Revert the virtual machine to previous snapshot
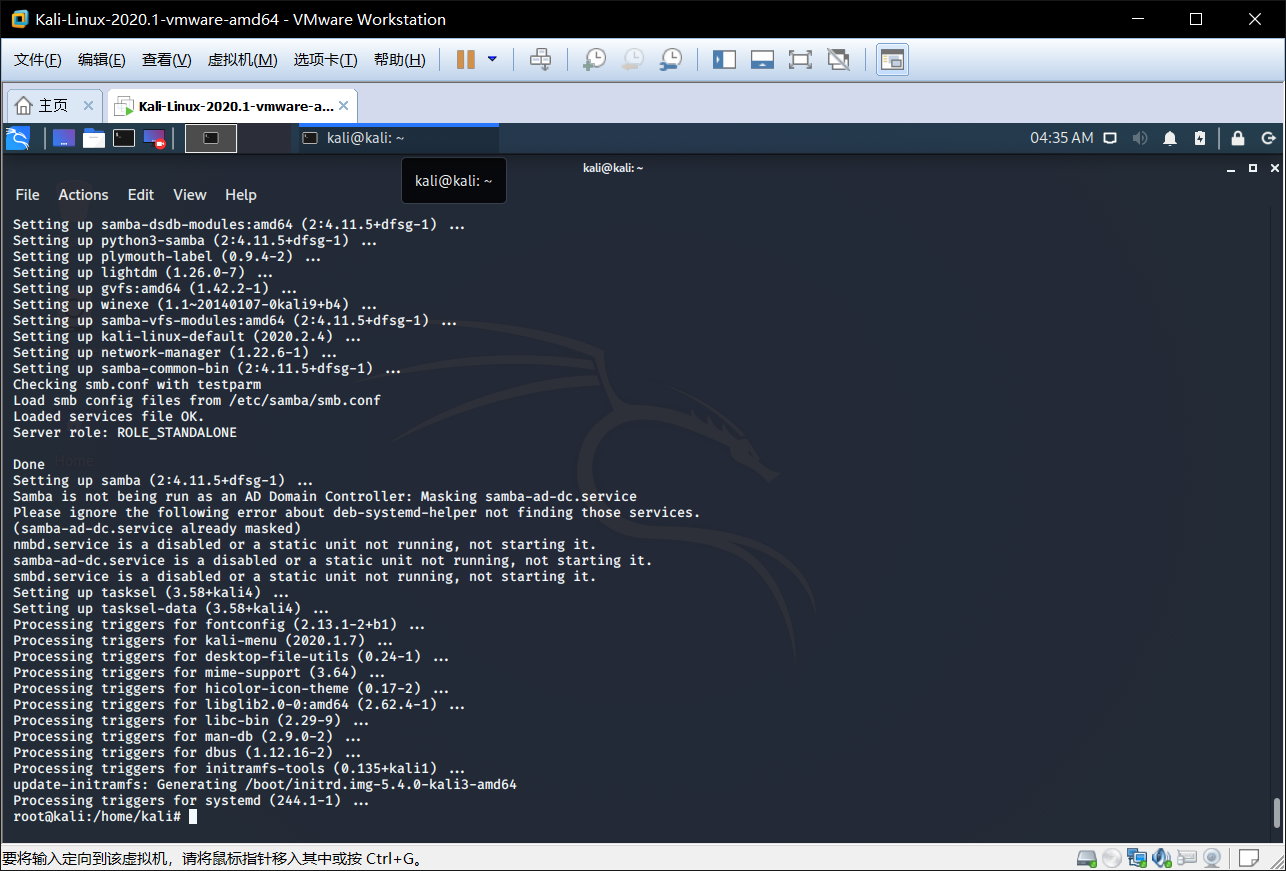The height and width of the screenshot is (871, 1286). [x=632, y=60]
